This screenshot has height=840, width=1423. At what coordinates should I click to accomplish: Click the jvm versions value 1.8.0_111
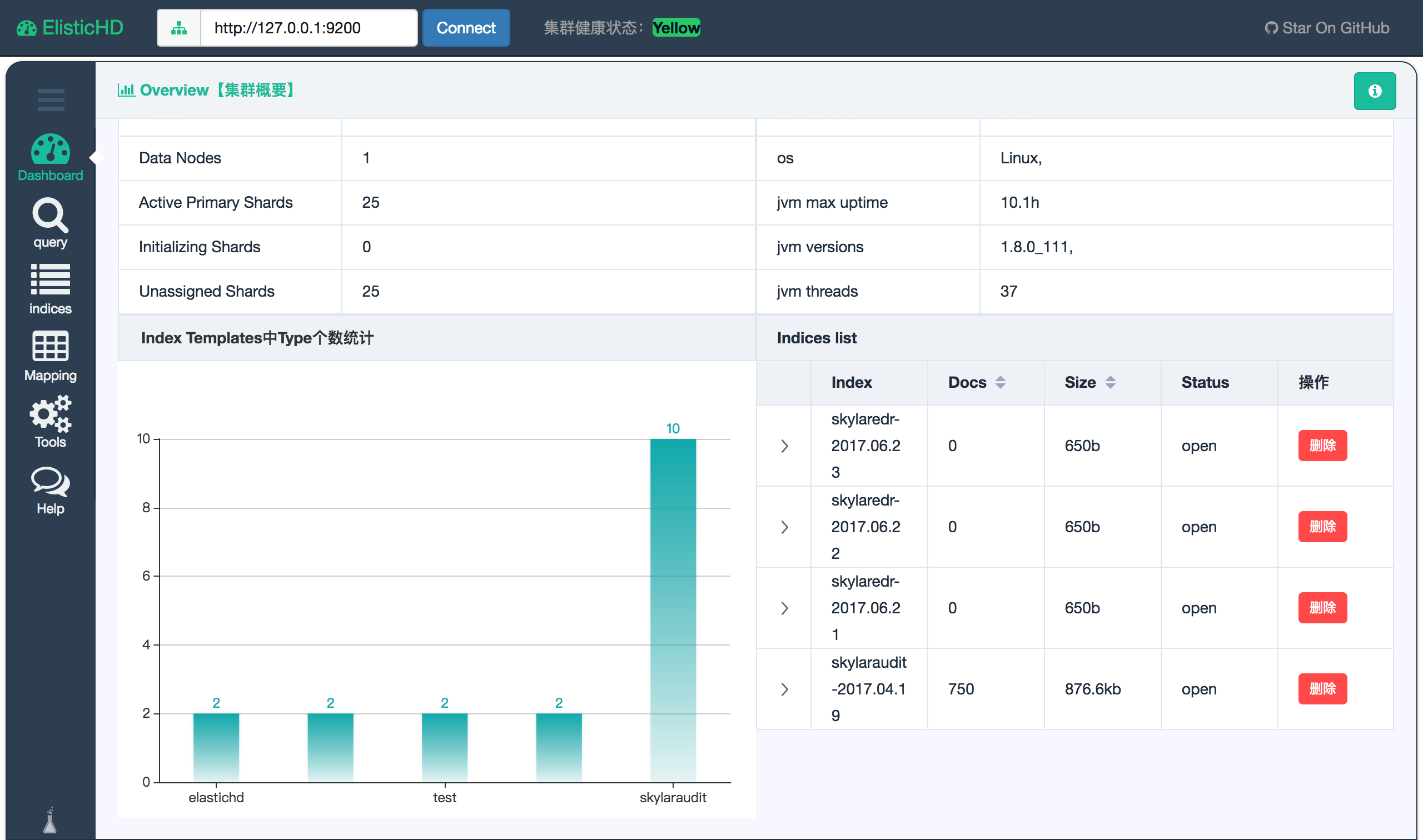(1036, 247)
